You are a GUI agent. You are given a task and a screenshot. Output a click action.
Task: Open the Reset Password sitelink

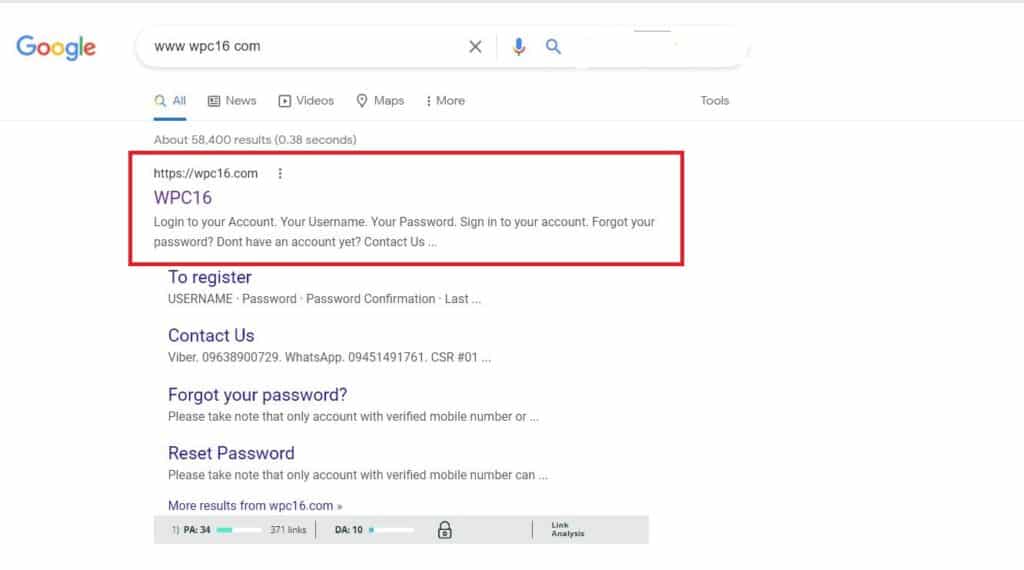231,453
